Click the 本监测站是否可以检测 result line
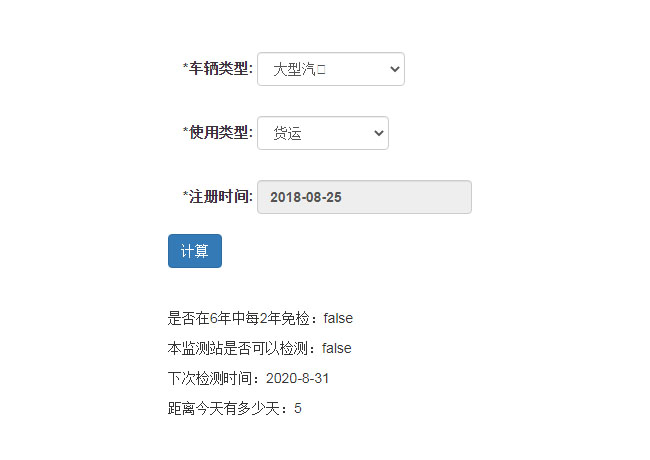Screen dimensions: 650x460 (x=244, y=348)
